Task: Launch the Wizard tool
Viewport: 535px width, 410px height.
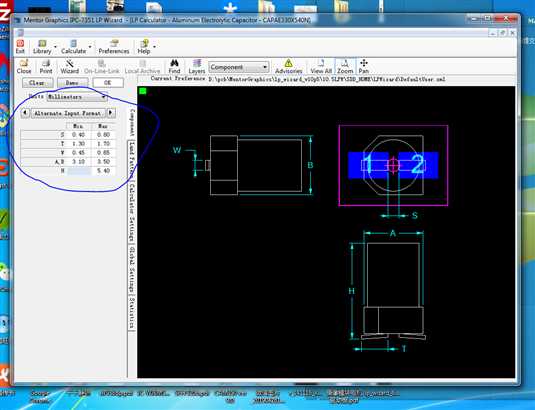Action: click(x=70, y=67)
